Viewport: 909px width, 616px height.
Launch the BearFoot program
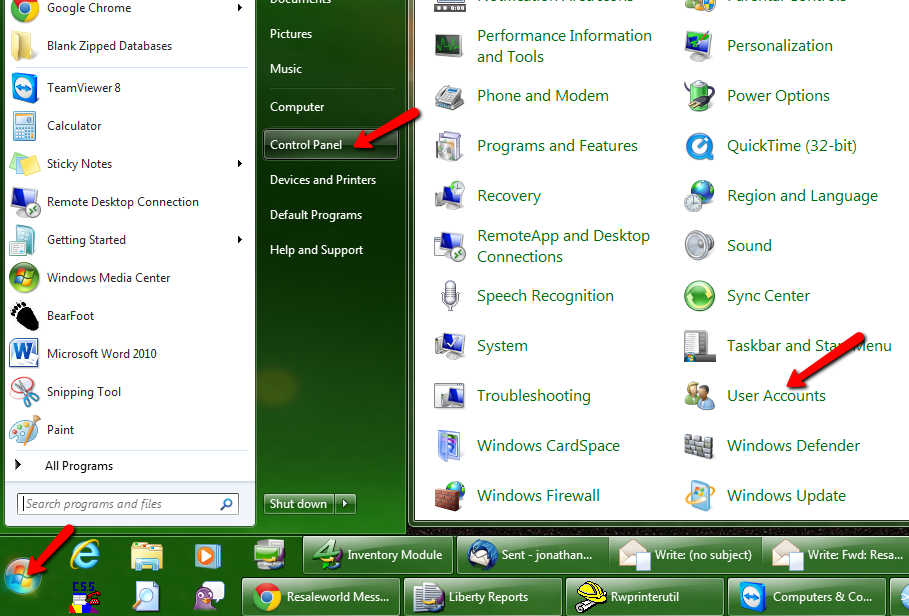pos(130,316)
